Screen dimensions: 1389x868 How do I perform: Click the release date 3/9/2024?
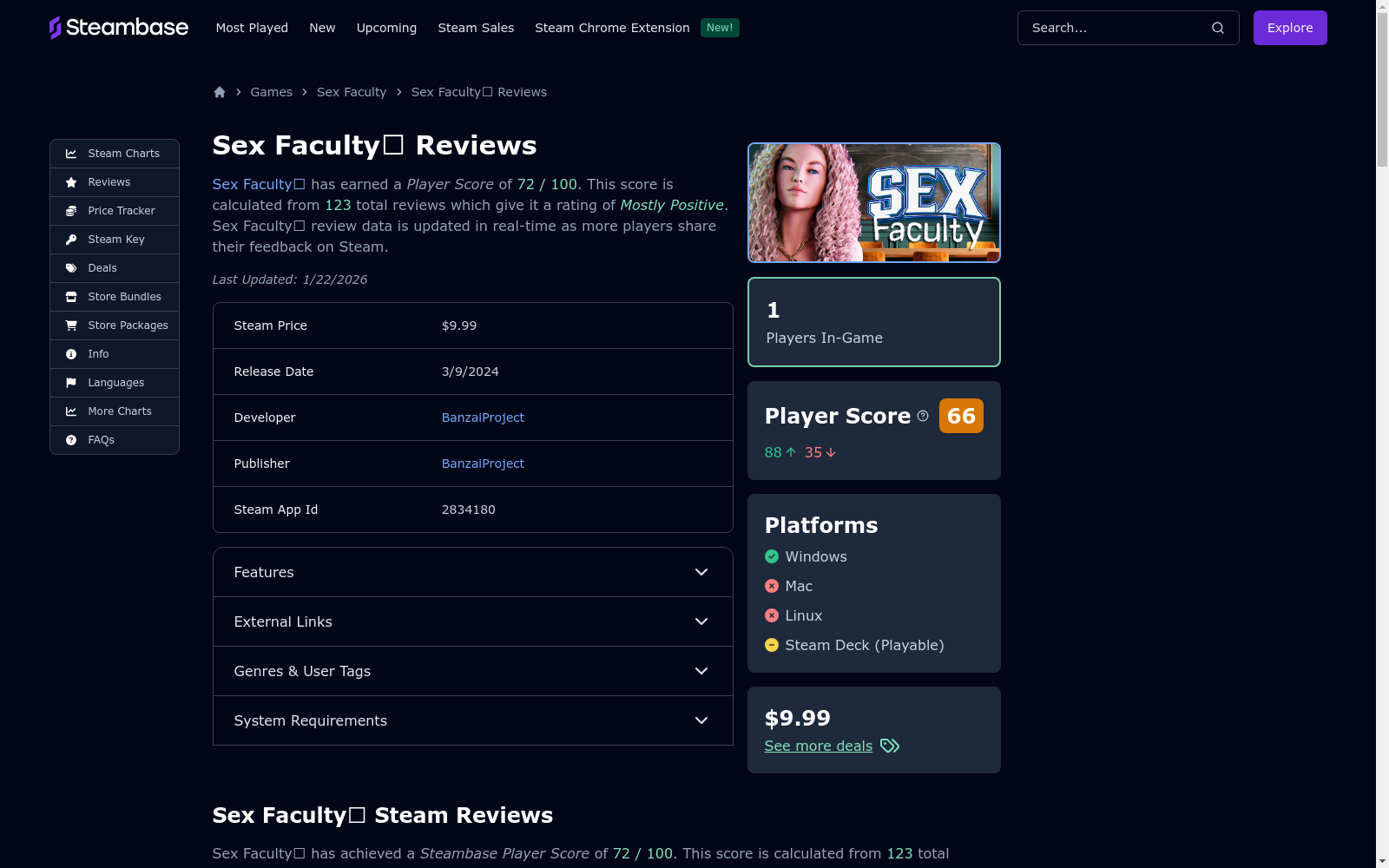point(471,372)
